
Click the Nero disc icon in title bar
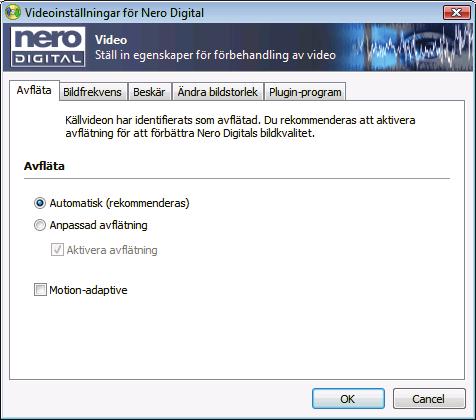coord(13,12)
